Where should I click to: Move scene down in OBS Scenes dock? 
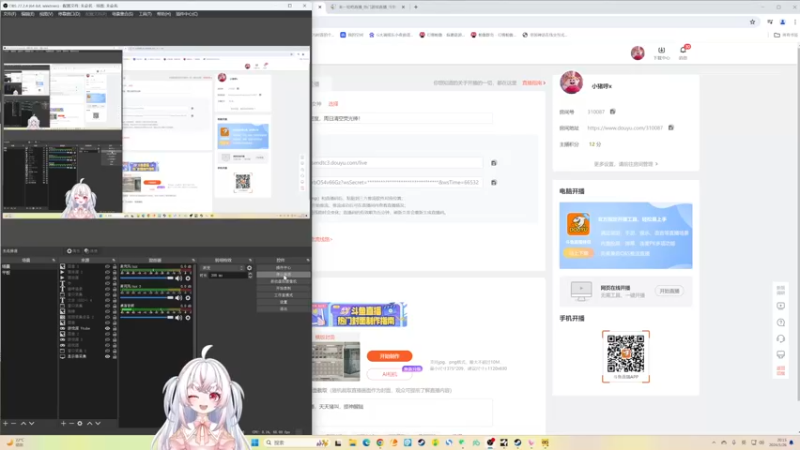pyautogui.click(x=32, y=423)
